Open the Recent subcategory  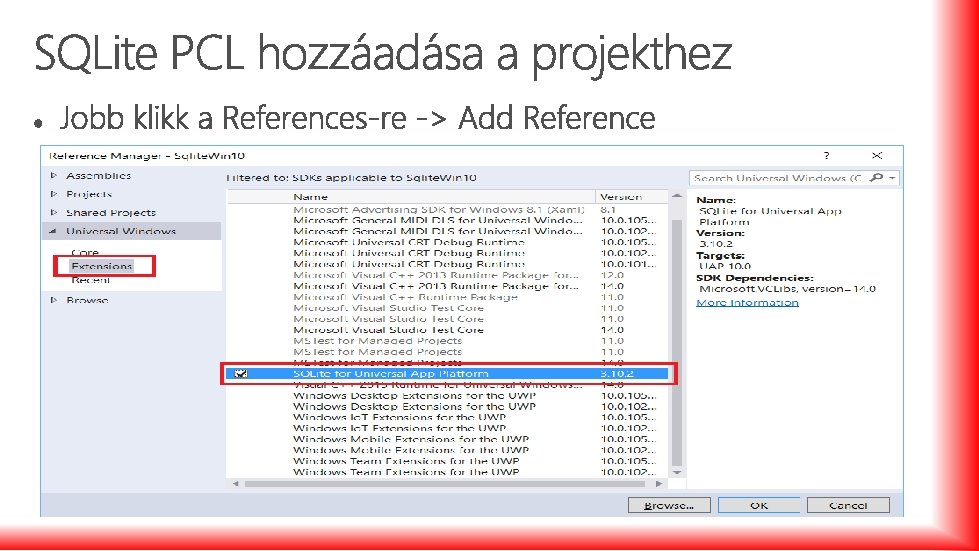[x=91, y=280]
